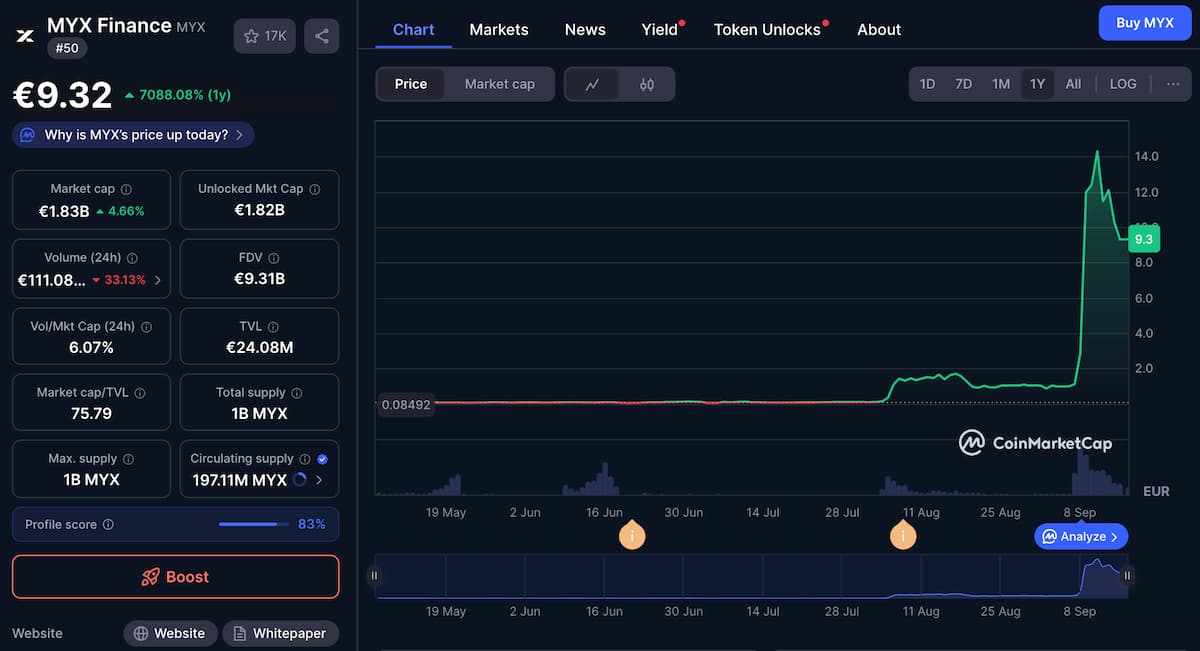The width and height of the screenshot is (1200, 651).
Task: Open 'Why is MYX's price up today?'
Action: coord(133,135)
